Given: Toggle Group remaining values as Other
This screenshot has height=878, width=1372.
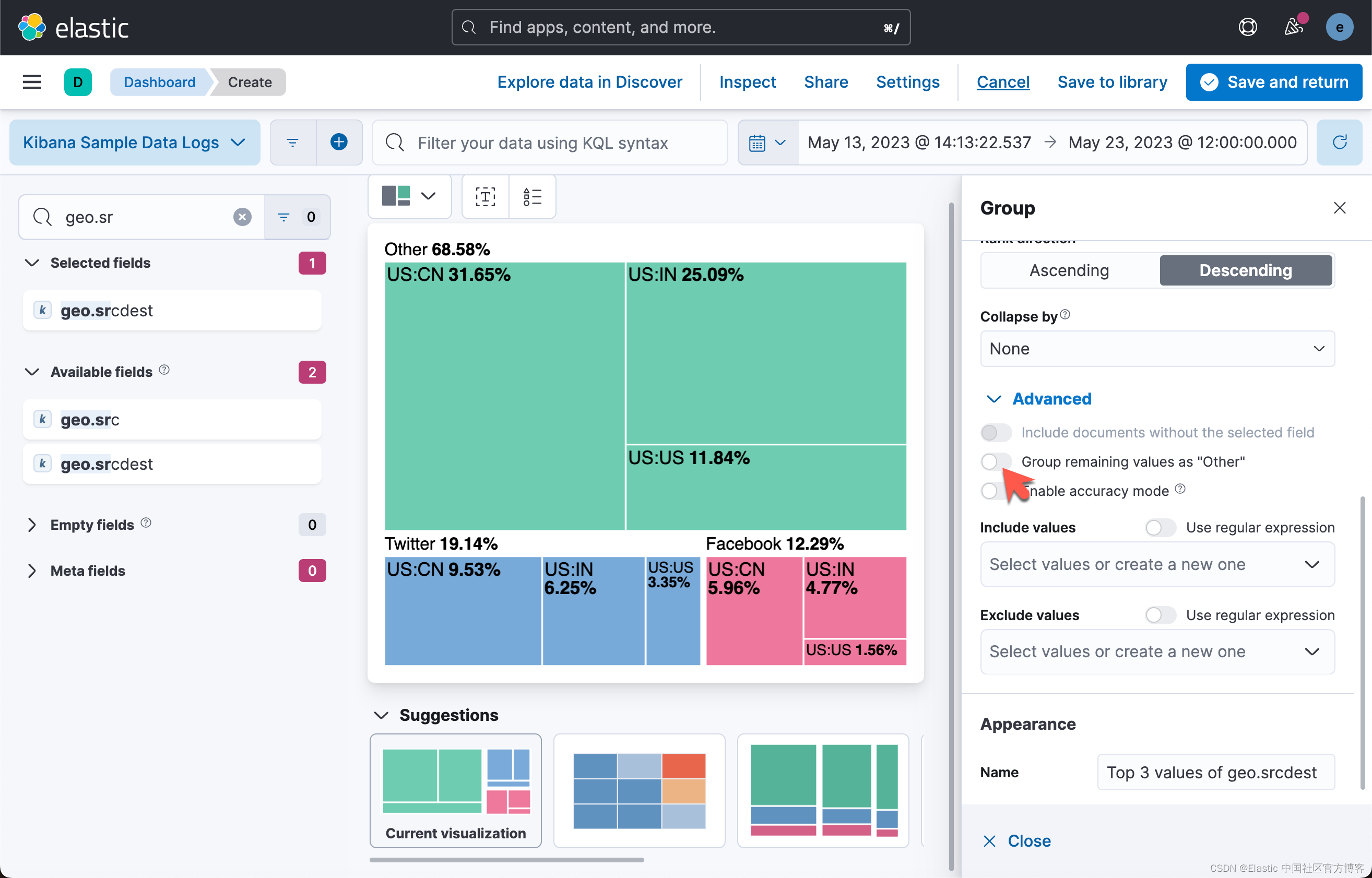Looking at the screenshot, I should pyautogui.click(x=996, y=461).
